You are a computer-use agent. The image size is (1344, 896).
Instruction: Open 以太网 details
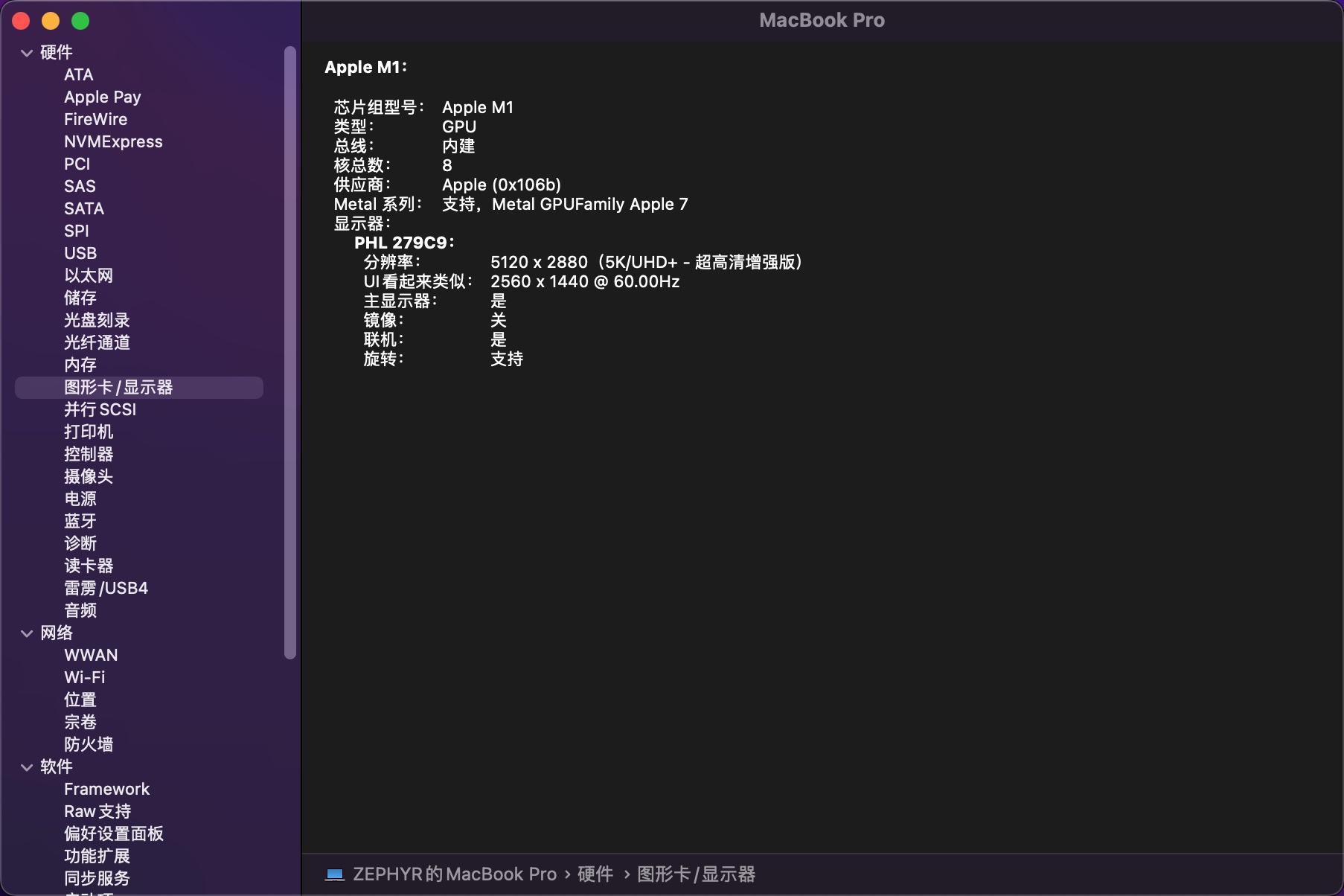click(x=89, y=276)
